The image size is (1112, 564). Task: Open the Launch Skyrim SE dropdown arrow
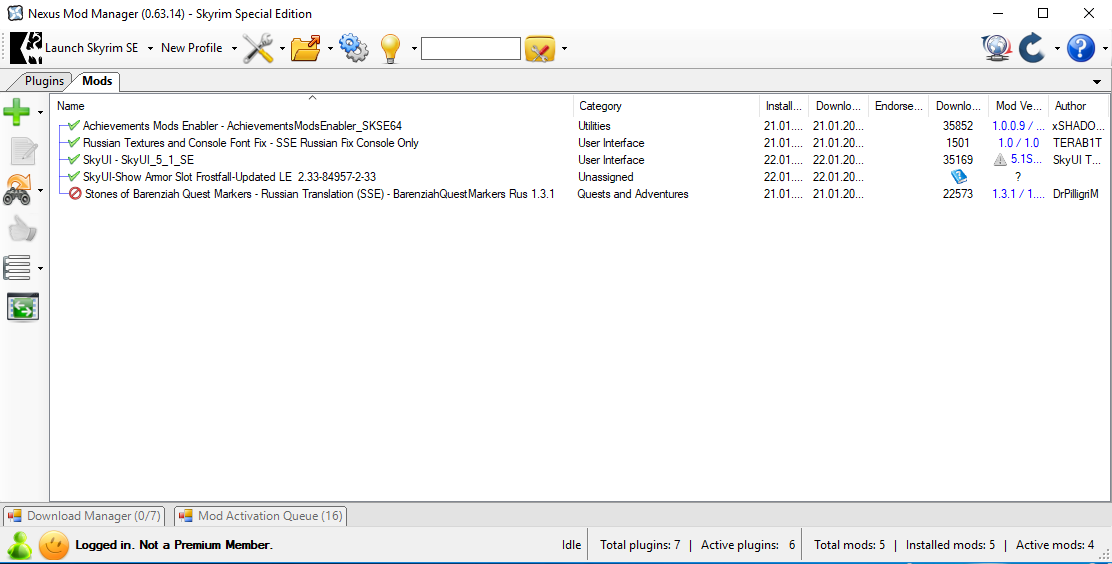150,48
